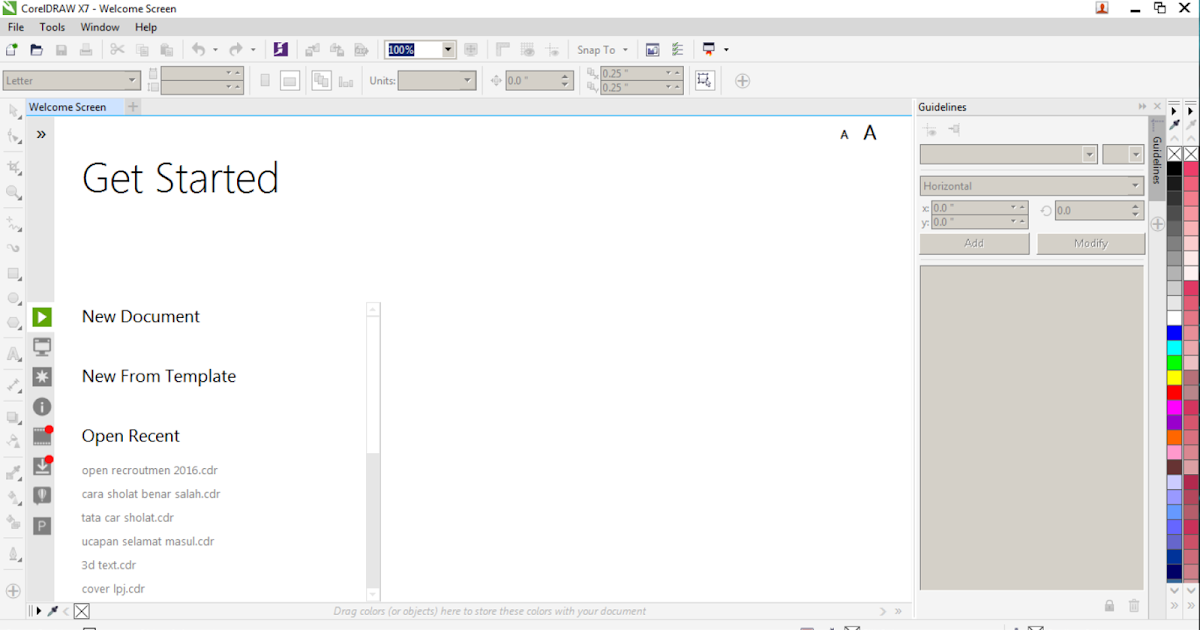Click the purple Corel search content icon
Image resolution: width=1200 pixels, height=630 pixels.
point(281,49)
